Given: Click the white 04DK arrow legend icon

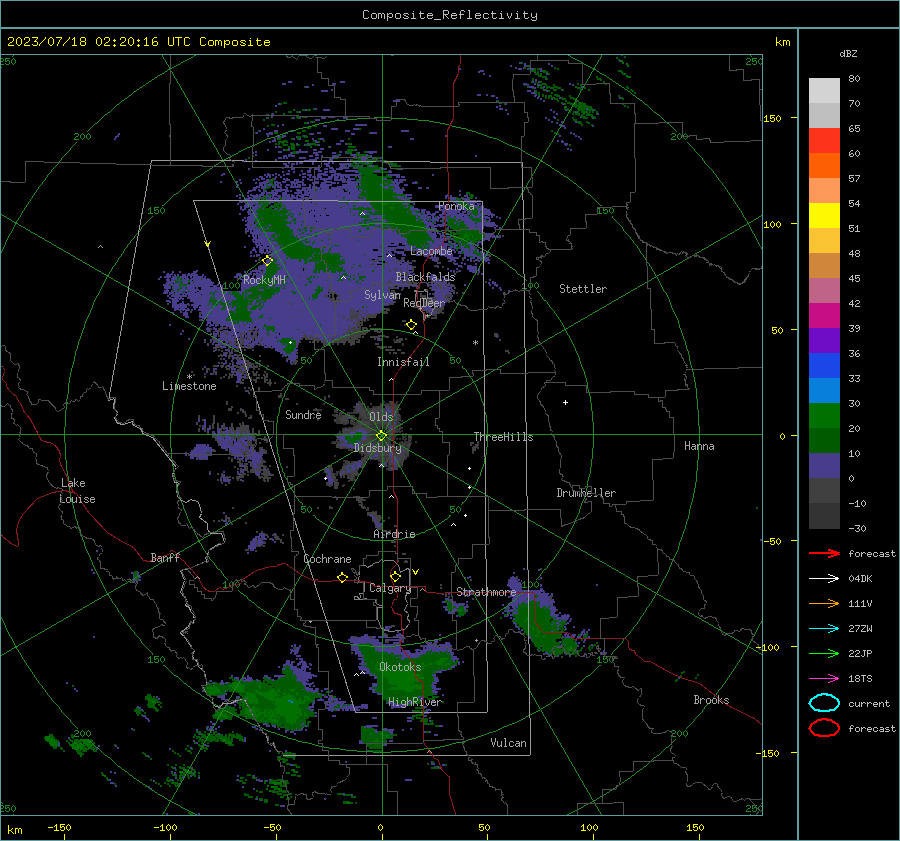Looking at the screenshot, I should (824, 578).
